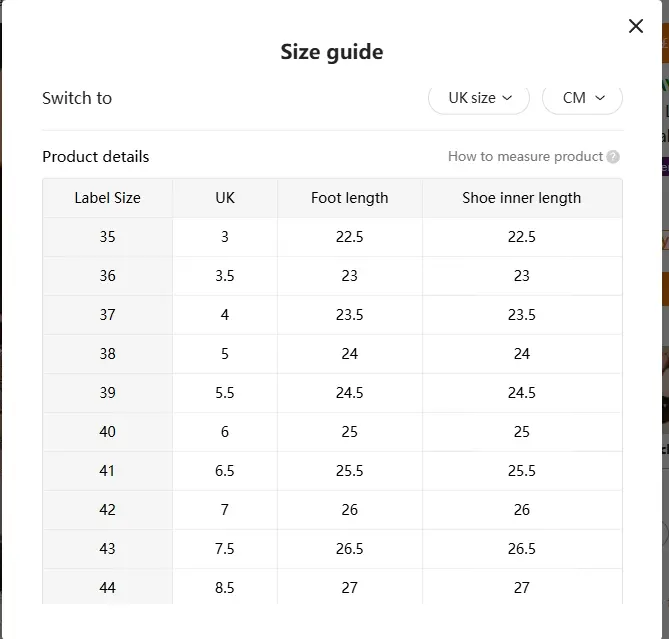The height and width of the screenshot is (639, 669).
Task: Open the UK size dropdown
Action: 479,98
